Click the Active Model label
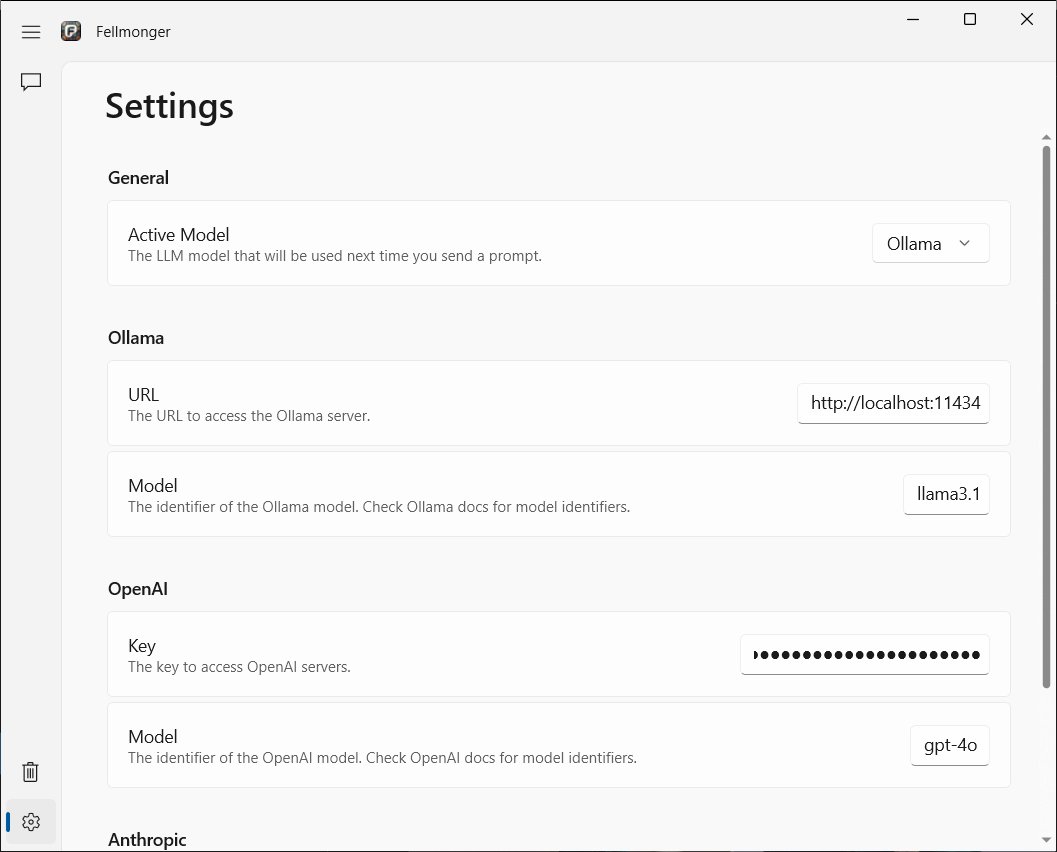 (179, 235)
